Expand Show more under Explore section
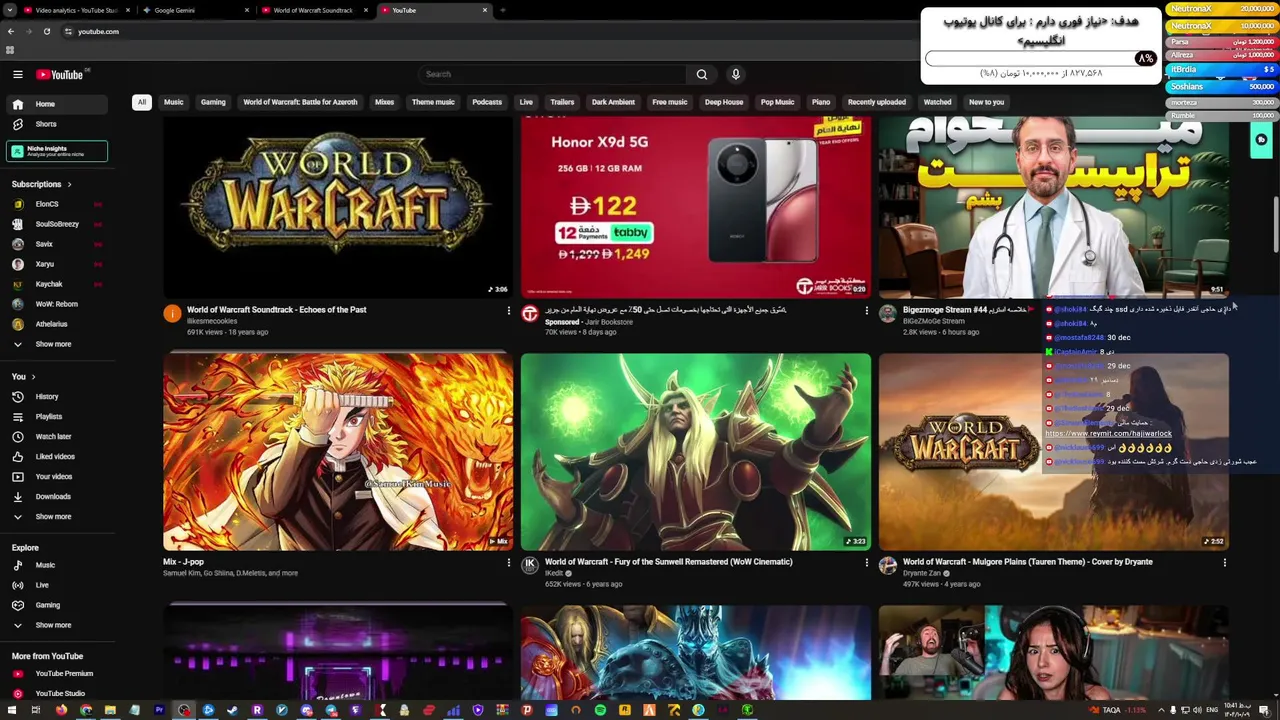1280x720 pixels. (58, 625)
